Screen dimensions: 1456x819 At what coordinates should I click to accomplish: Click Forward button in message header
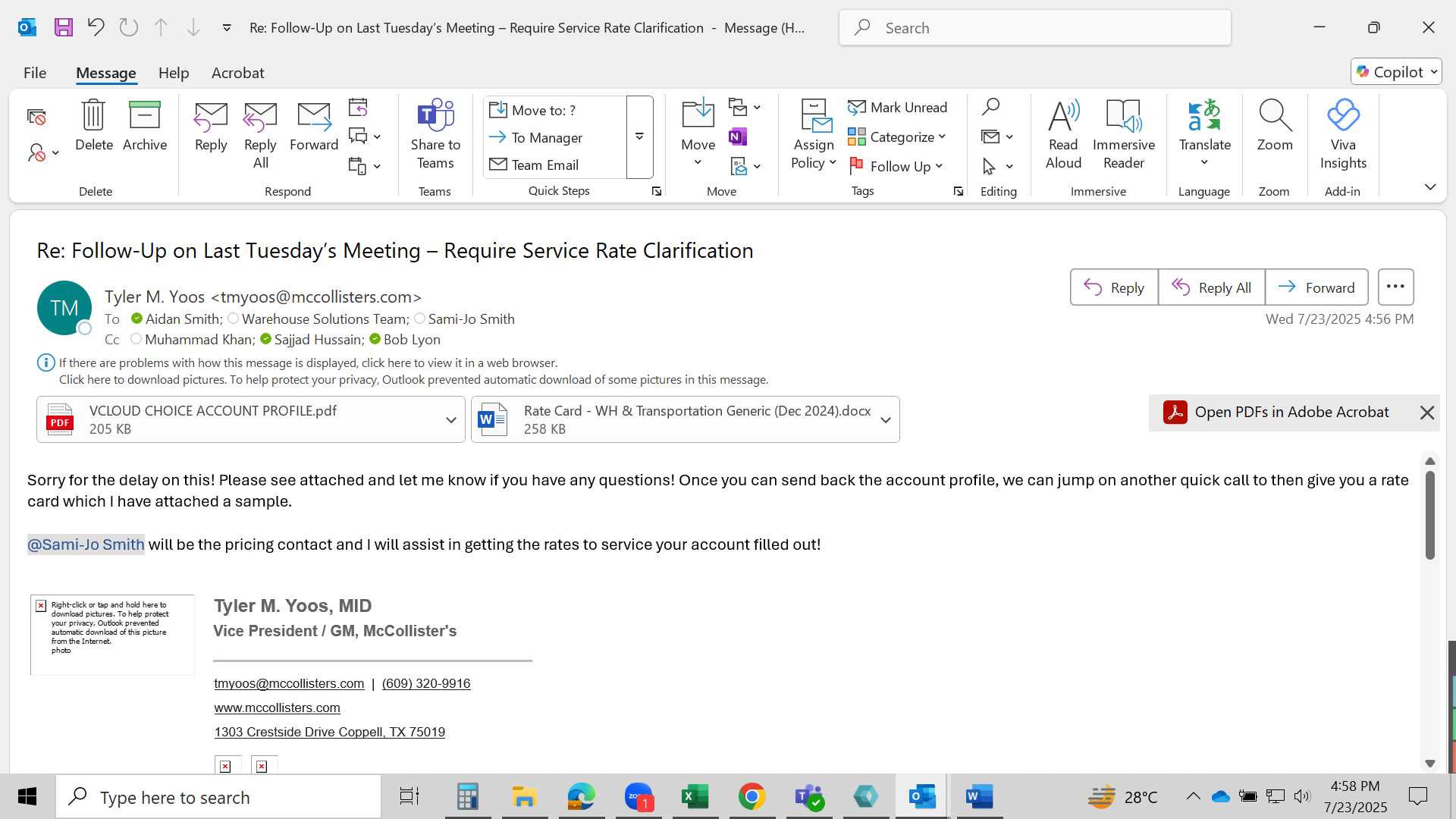click(x=1316, y=287)
